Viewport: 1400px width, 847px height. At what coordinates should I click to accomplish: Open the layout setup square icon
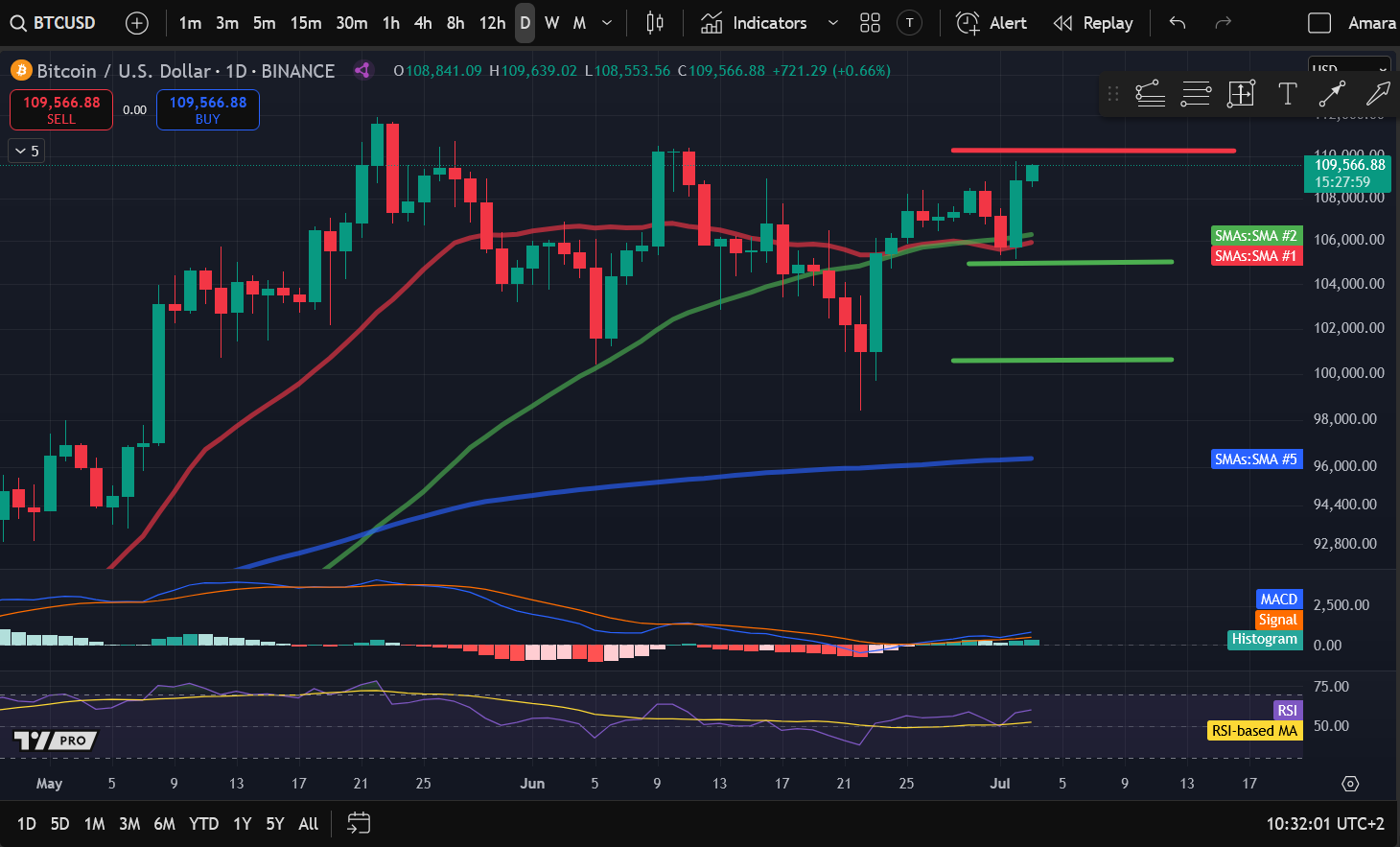pyautogui.click(x=1319, y=23)
